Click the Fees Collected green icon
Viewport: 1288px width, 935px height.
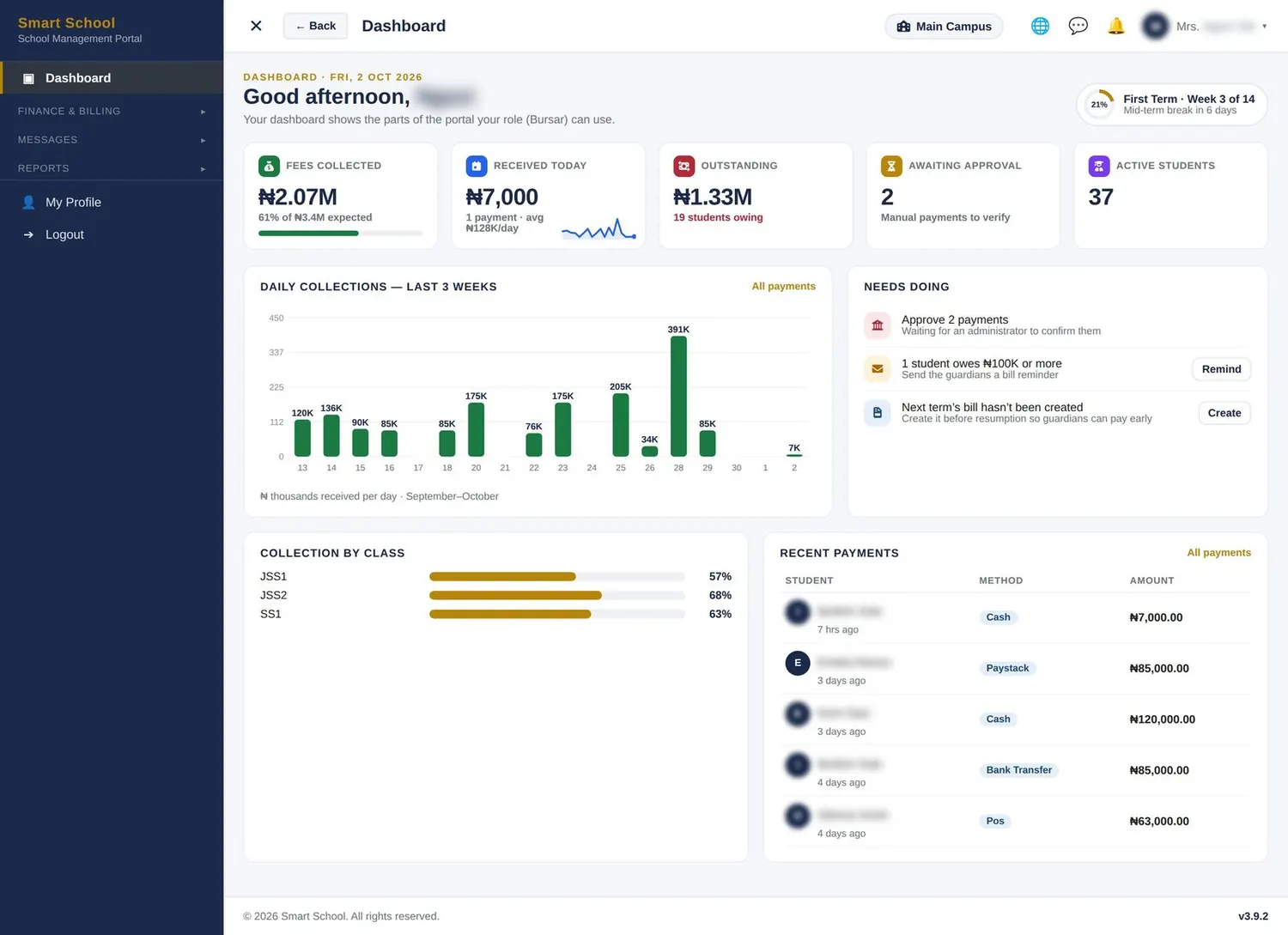coord(269,166)
